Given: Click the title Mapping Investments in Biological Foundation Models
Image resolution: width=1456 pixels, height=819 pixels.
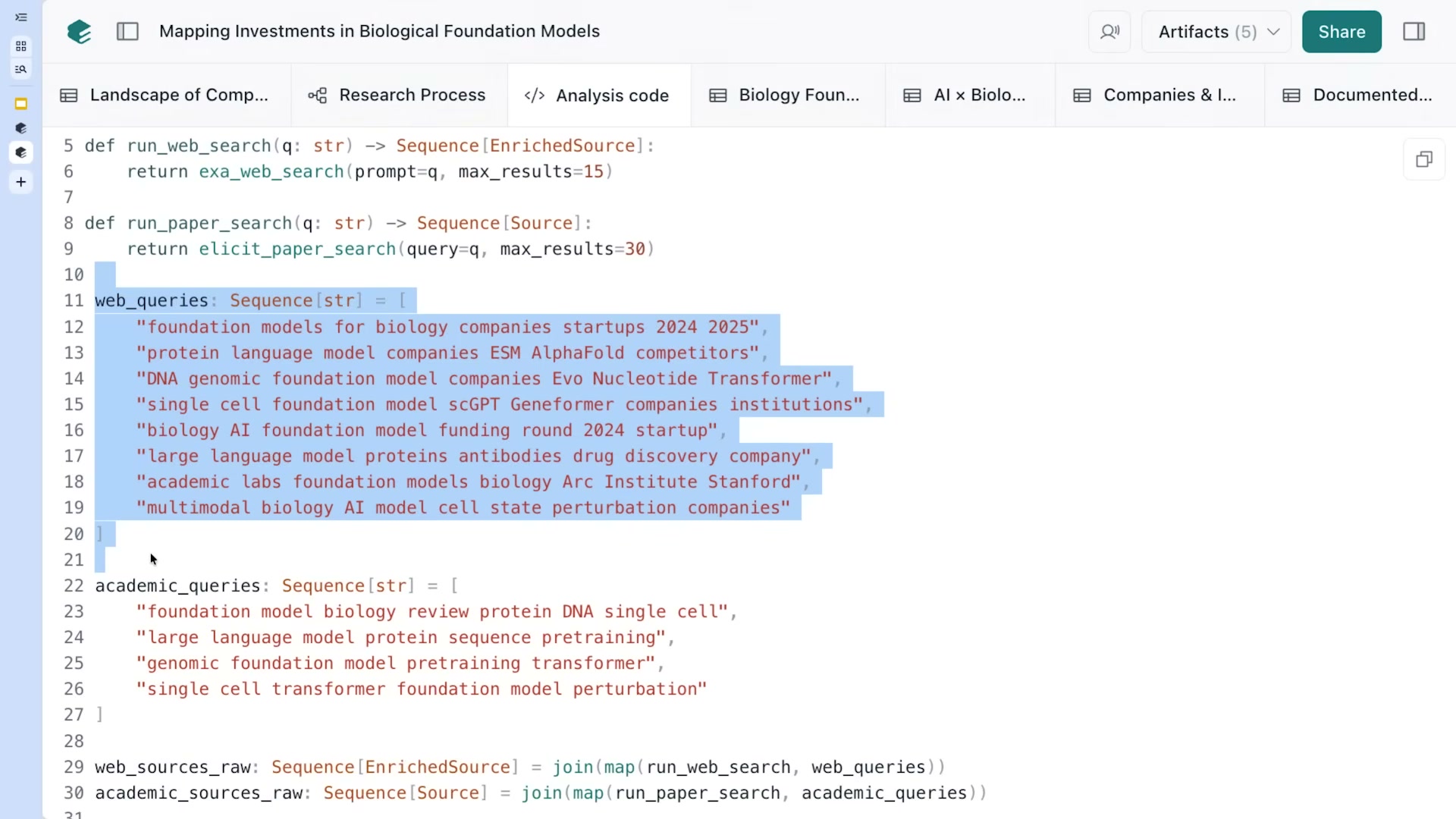Looking at the screenshot, I should (379, 31).
